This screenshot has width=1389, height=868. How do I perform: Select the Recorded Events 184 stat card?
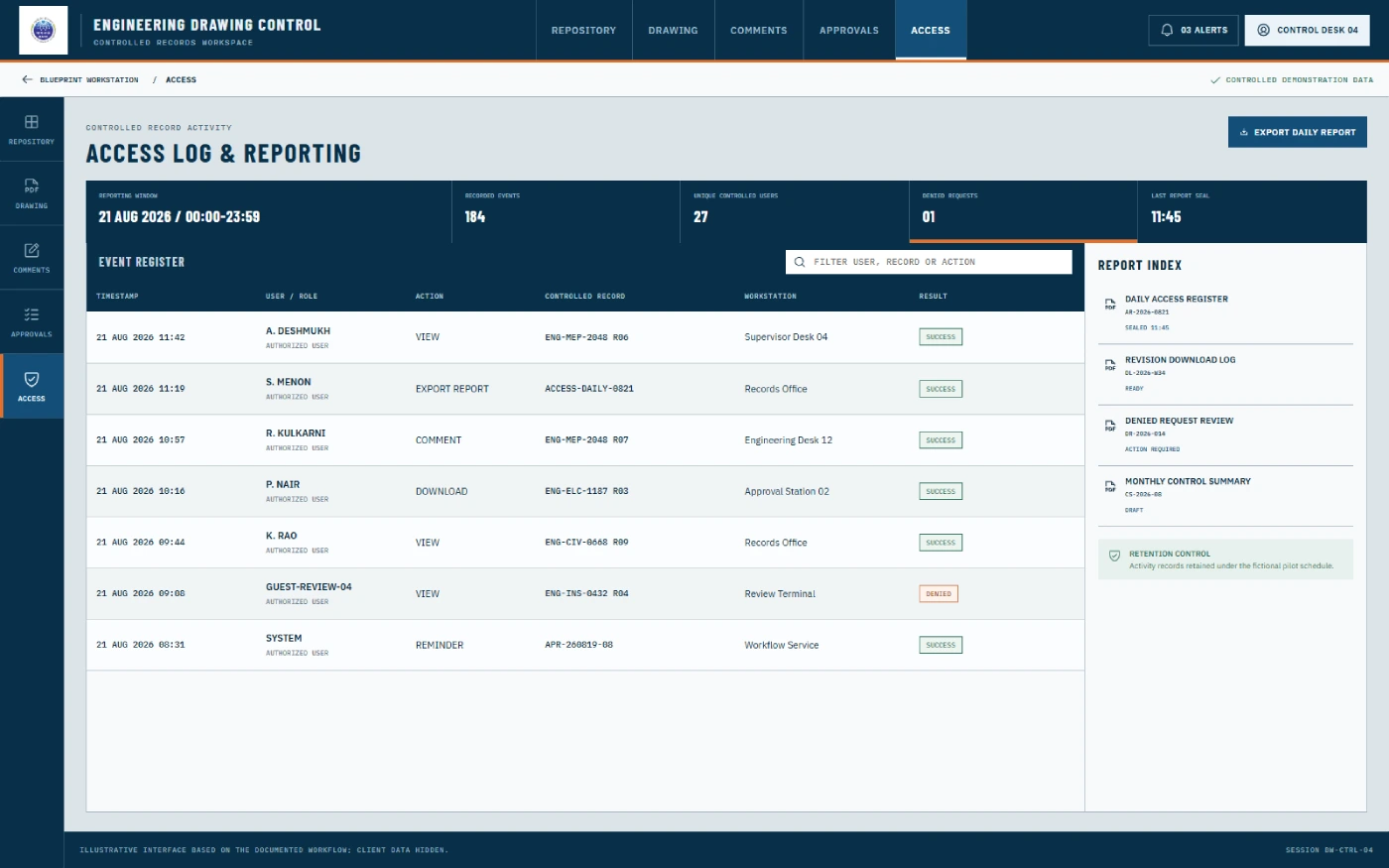[566, 211]
